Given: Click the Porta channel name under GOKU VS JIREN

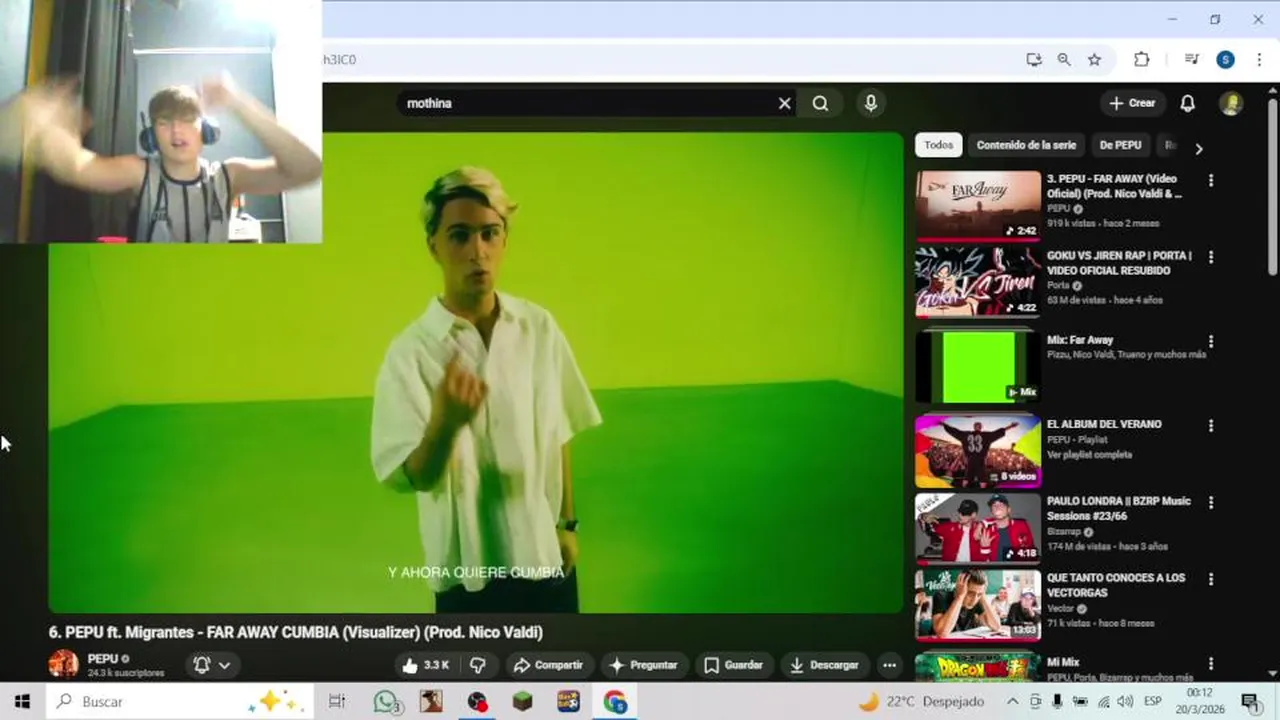Looking at the screenshot, I should pyautogui.click(x=1058, y=285).
